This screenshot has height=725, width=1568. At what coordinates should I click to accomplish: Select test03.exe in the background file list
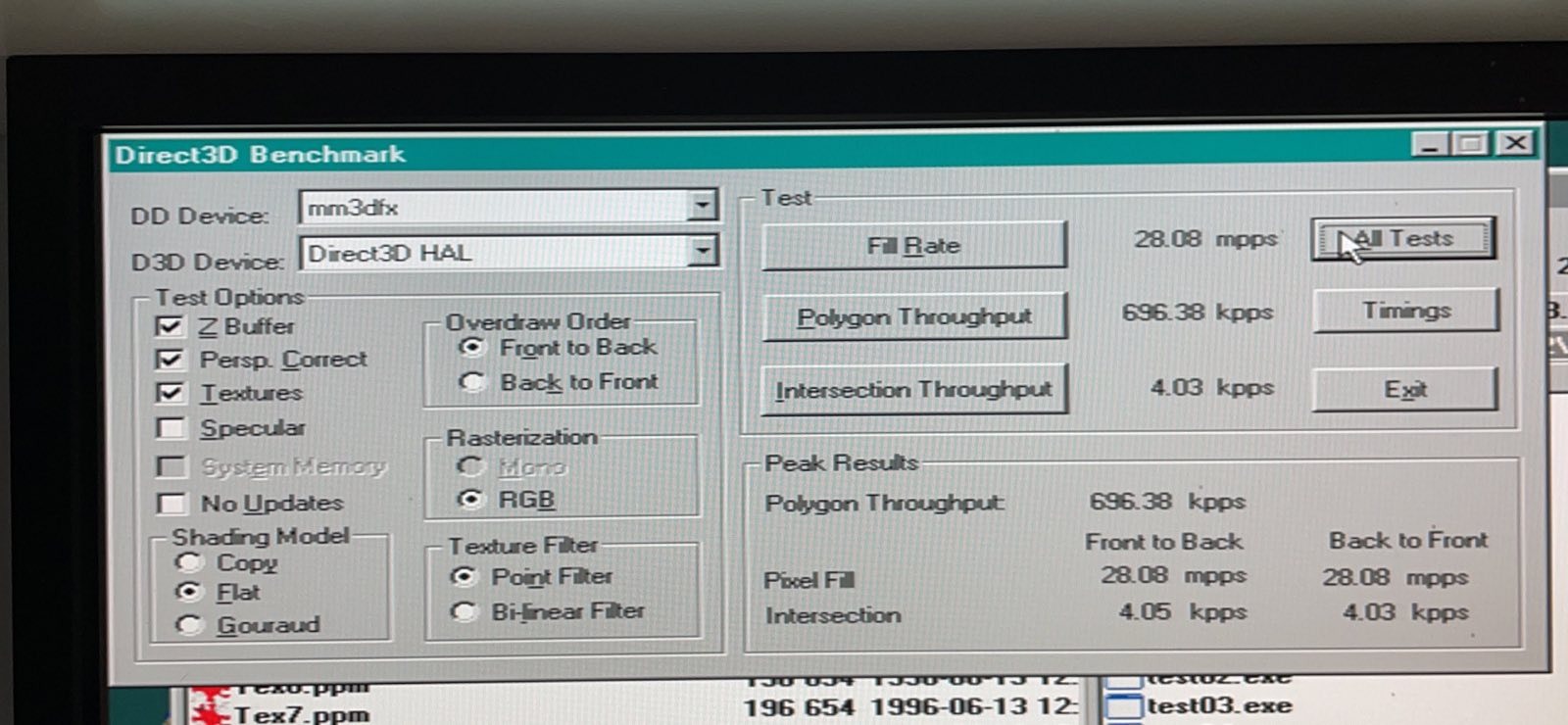coord(1219,705)
